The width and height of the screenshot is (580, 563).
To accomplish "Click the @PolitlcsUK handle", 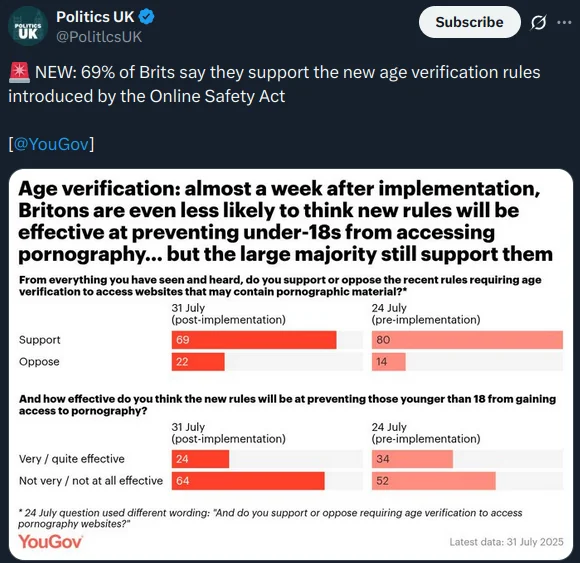I will pos(99,37).
